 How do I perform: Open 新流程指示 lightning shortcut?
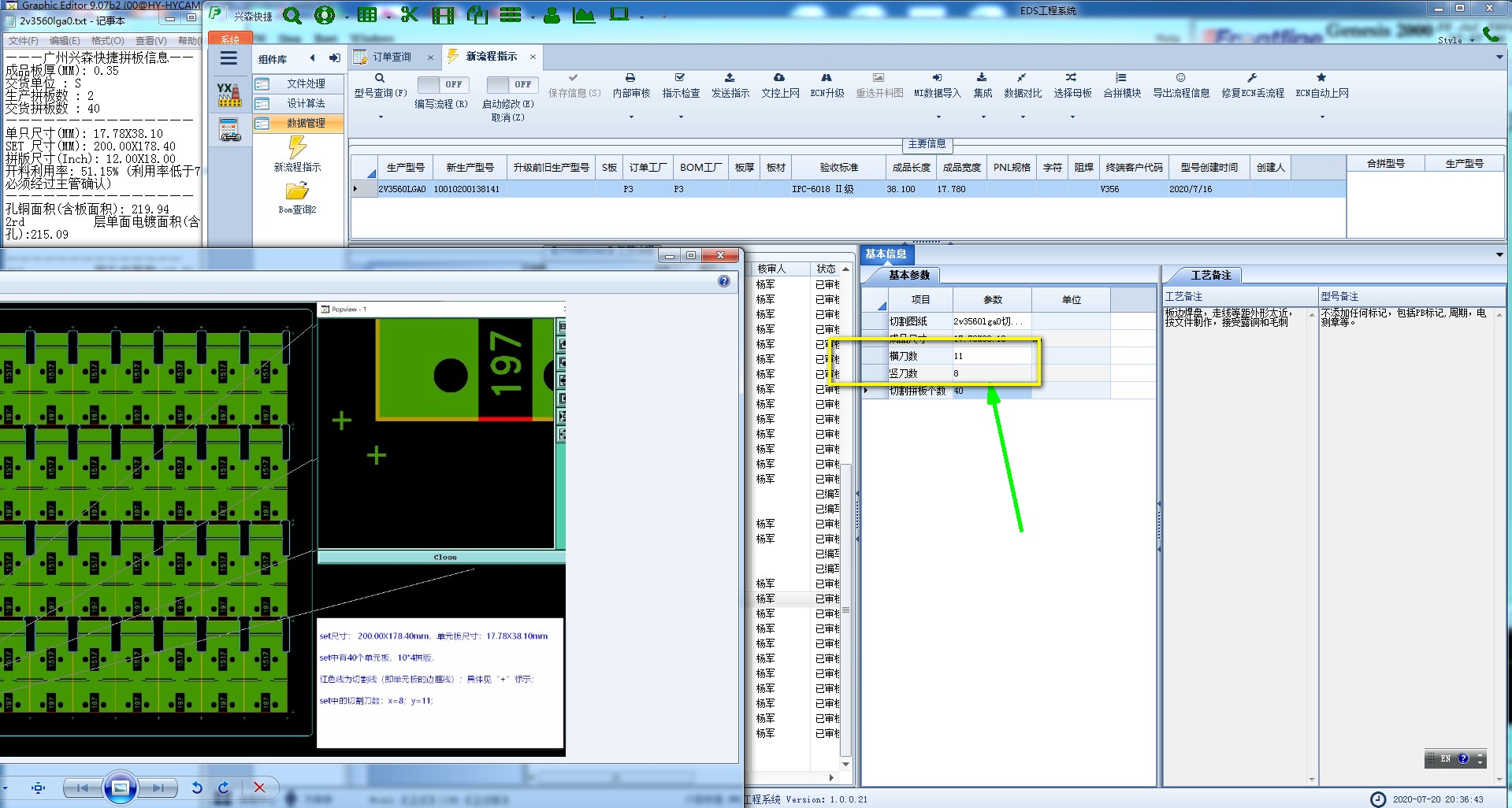tap(297, 154)
